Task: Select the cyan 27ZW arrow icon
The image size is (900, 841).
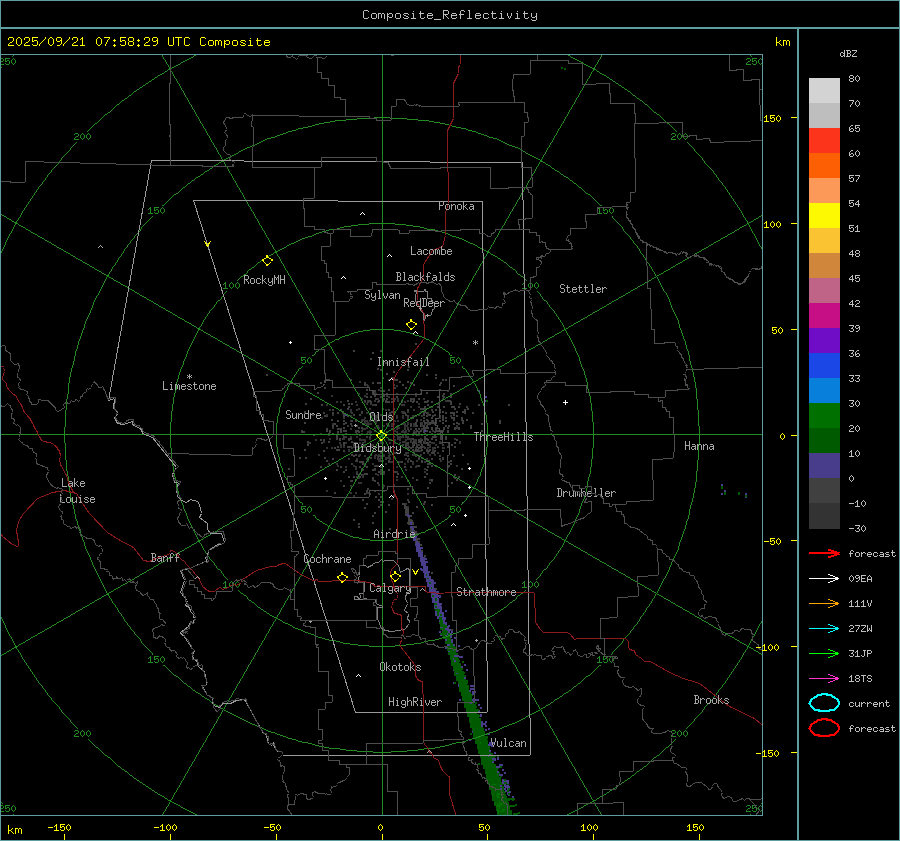Action: click(x=824, y=628)
